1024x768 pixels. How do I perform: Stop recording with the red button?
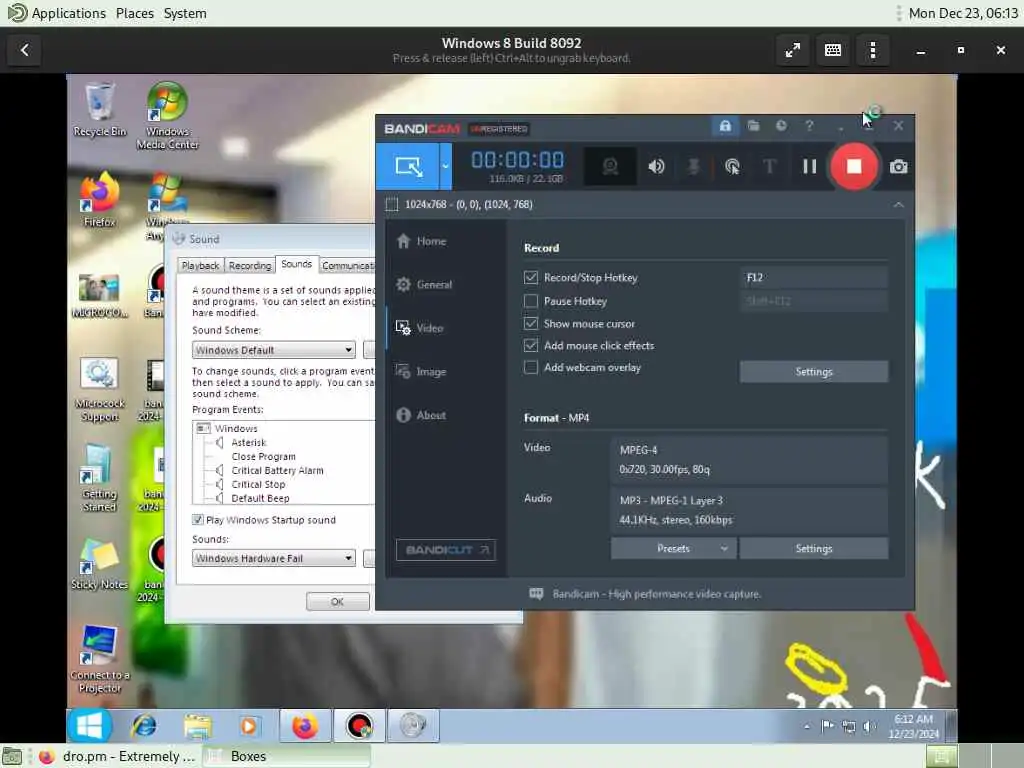[x=854, y=167]
